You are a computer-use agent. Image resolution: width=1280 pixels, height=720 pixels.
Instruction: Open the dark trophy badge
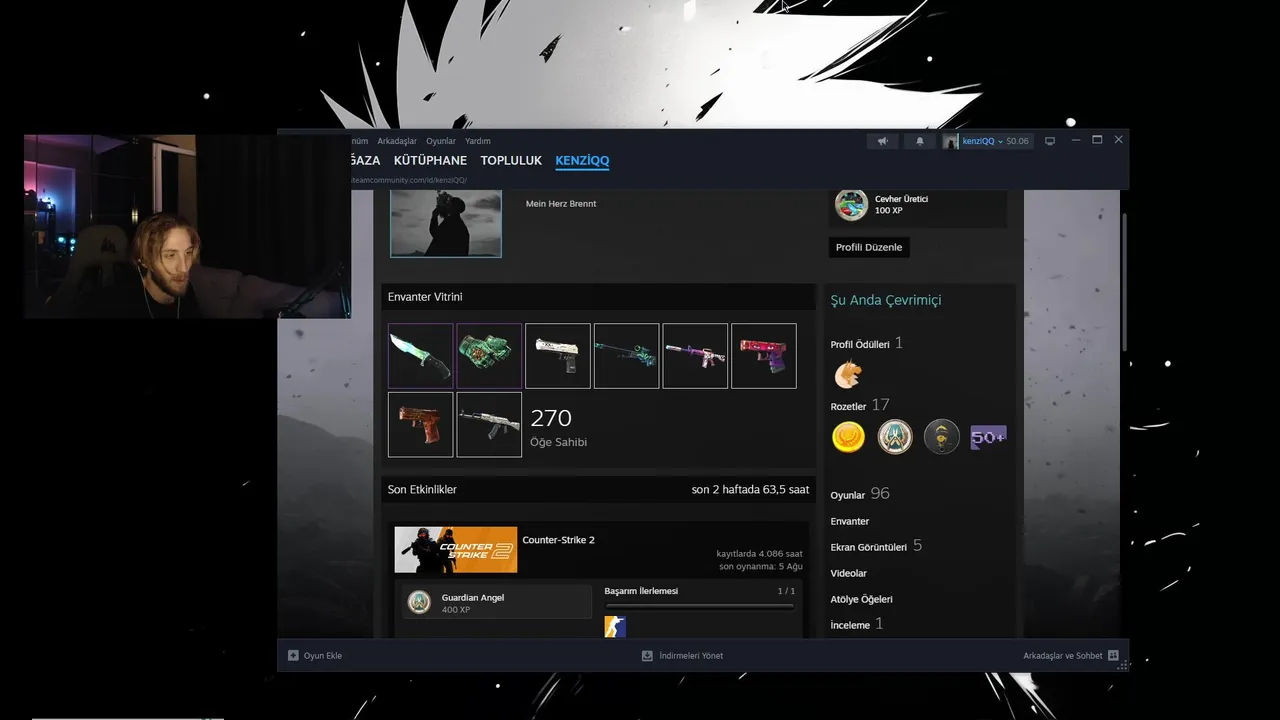(x=941, y=437)
